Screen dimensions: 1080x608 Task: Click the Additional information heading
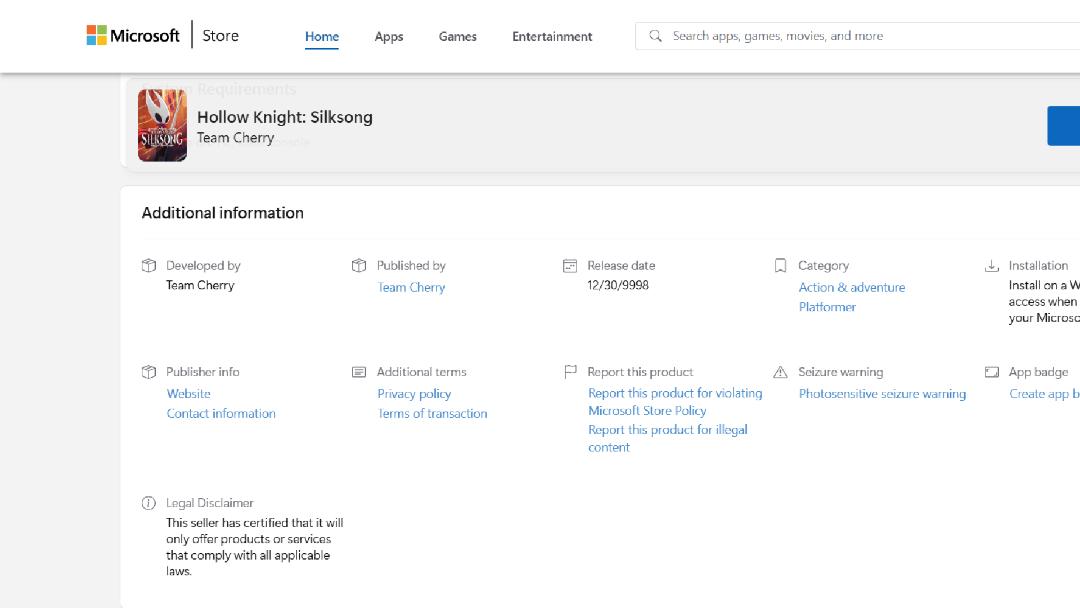(x=222, y=213)
